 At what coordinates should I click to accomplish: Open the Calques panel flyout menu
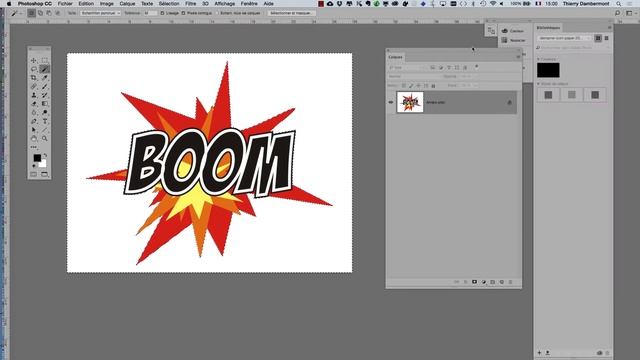(518, 57)
